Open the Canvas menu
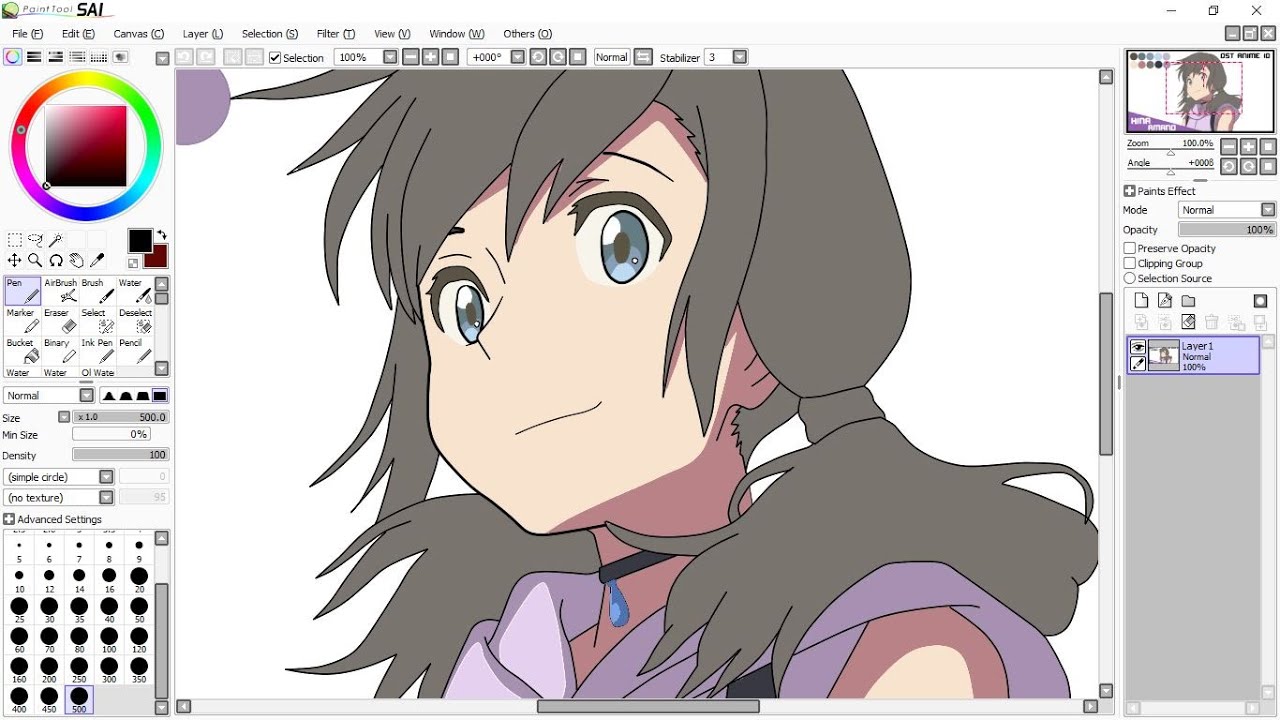 tap(139, 34)
